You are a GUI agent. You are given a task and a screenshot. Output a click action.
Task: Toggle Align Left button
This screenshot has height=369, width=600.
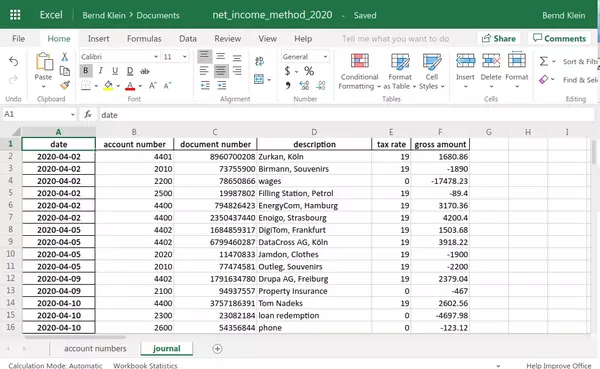pyautogui.click(x=204, y=71)
